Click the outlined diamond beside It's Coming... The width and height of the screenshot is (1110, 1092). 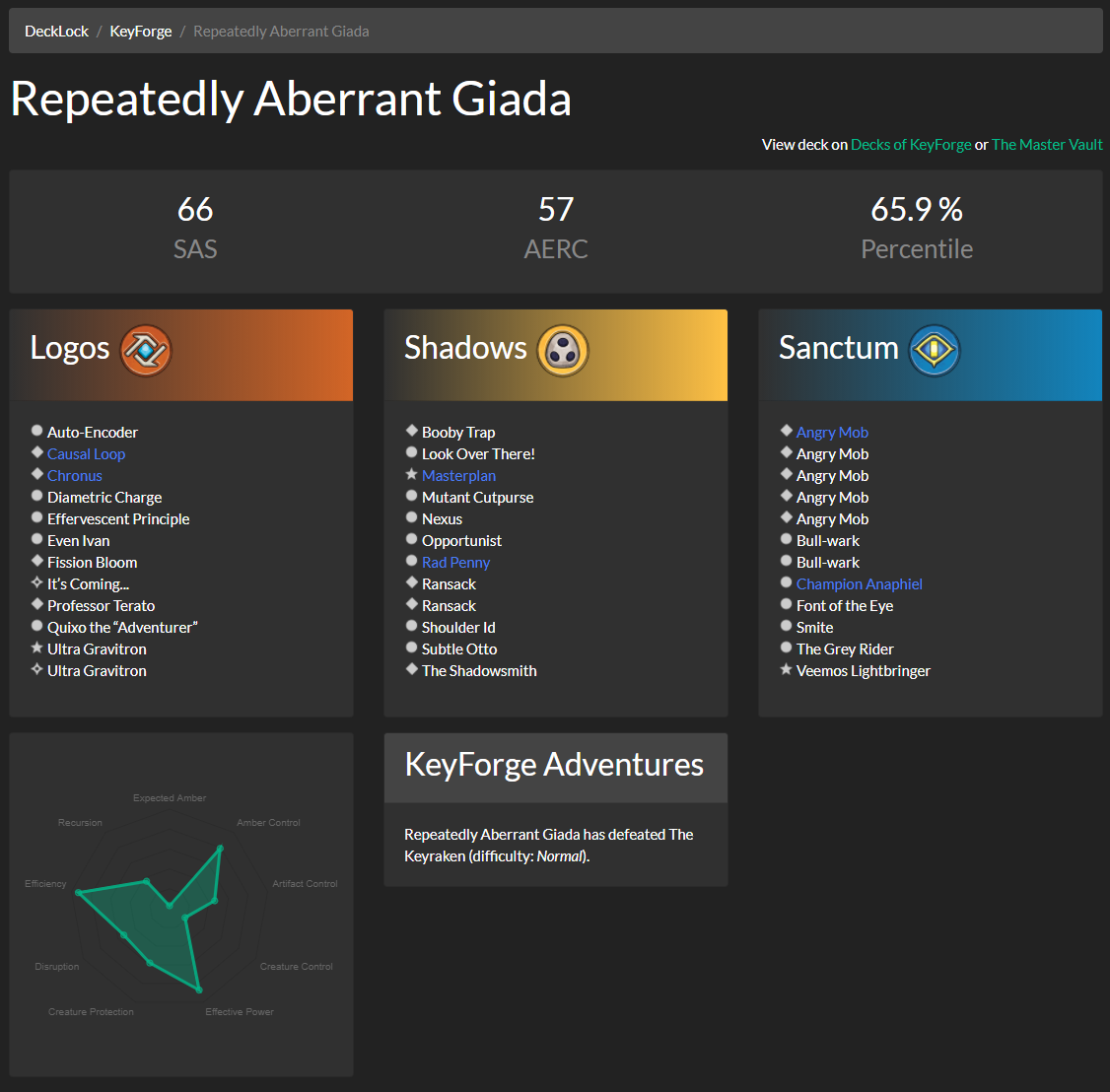pos(36,582)
